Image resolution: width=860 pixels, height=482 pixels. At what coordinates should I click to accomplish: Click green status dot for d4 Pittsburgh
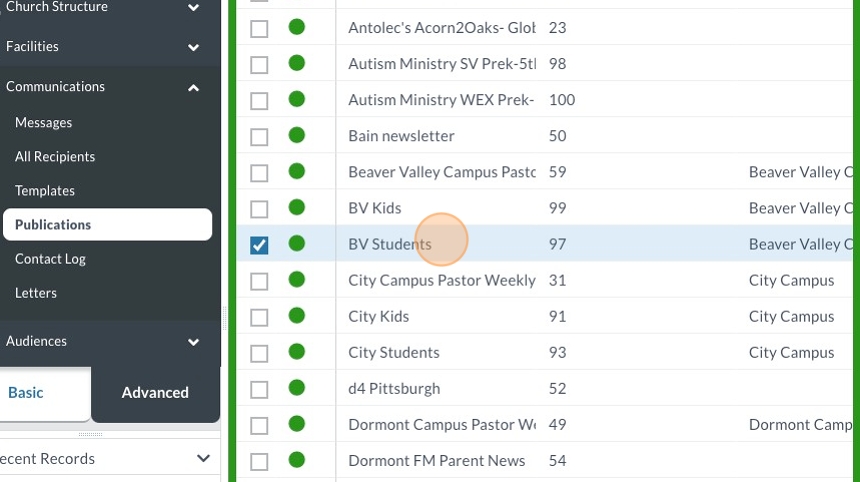coord(297,388)
